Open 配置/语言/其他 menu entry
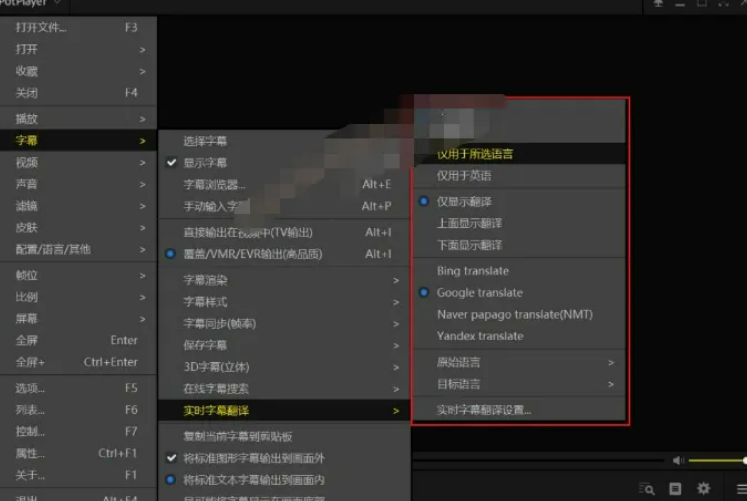The width and height of the screenshot is (747, 501). [x=78, y=250]
